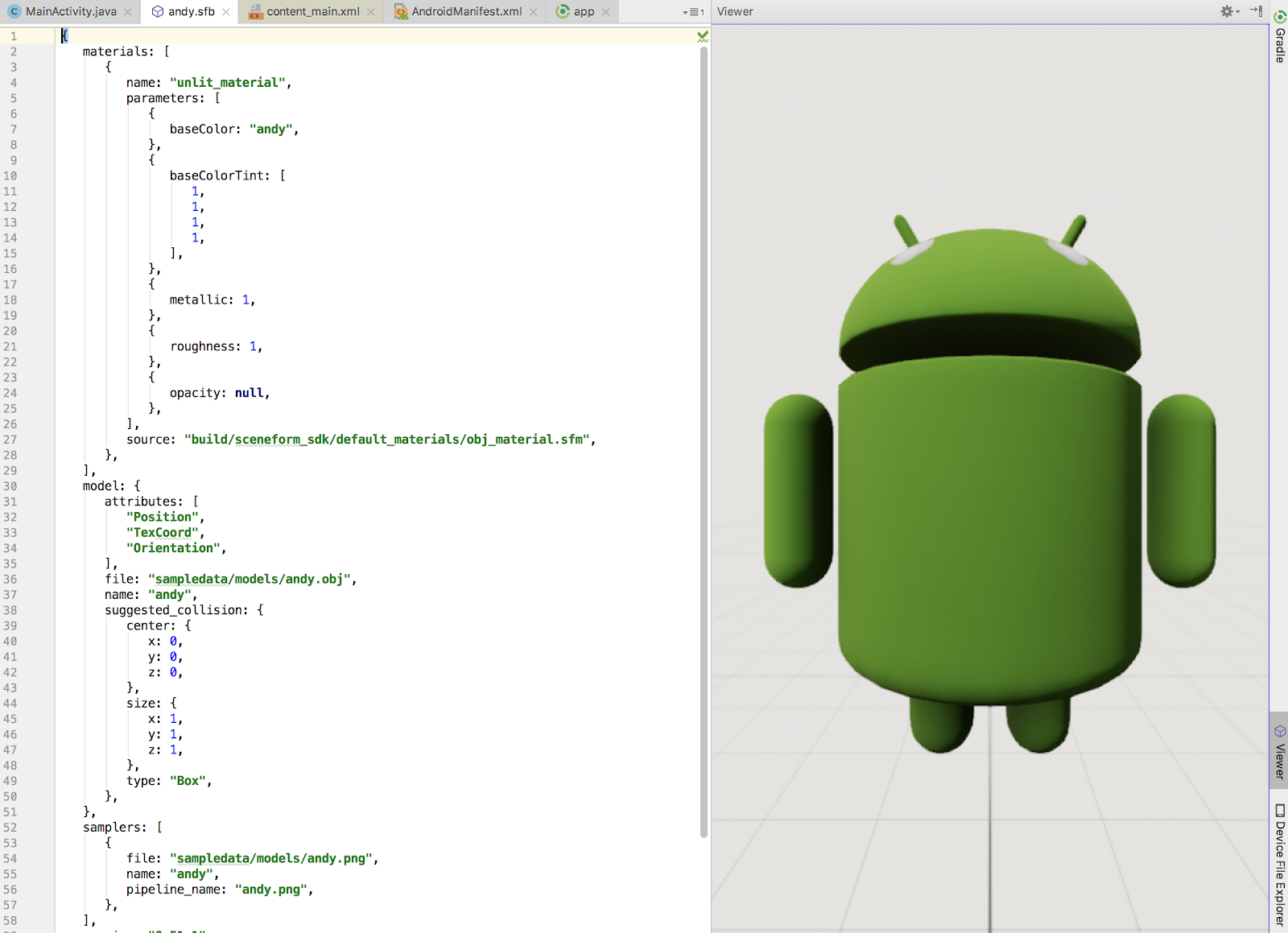
Task: Close the content_main.xml tab
Action: click(x=371, y=12)
